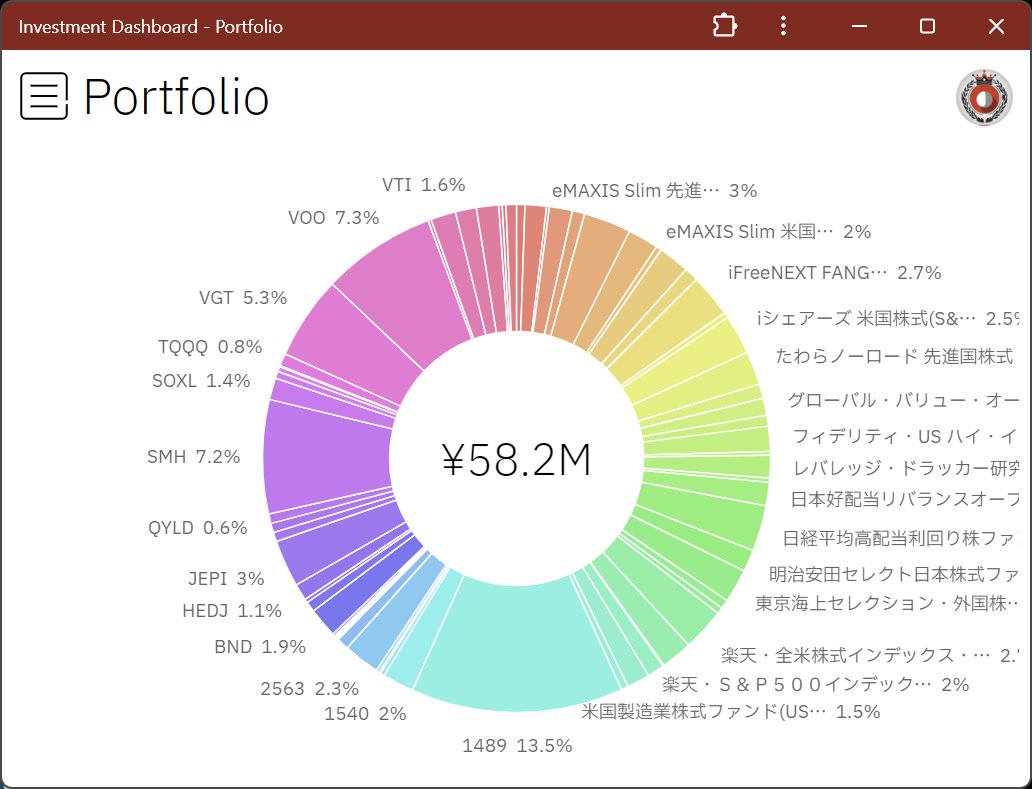1032x789 pixels.
Task: Click the eMAXIS Slim 先進 3% label
Action: [654, 190]
